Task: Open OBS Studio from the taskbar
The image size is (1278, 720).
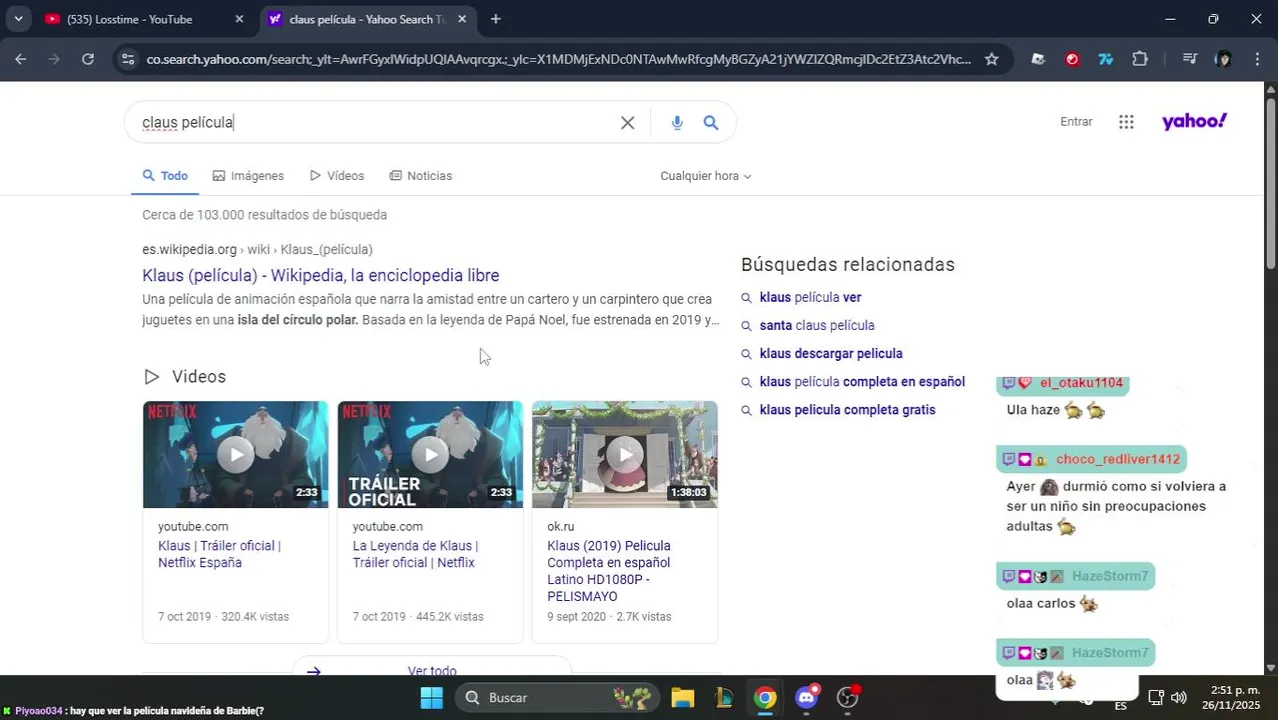Action: (x=848, y=697)
